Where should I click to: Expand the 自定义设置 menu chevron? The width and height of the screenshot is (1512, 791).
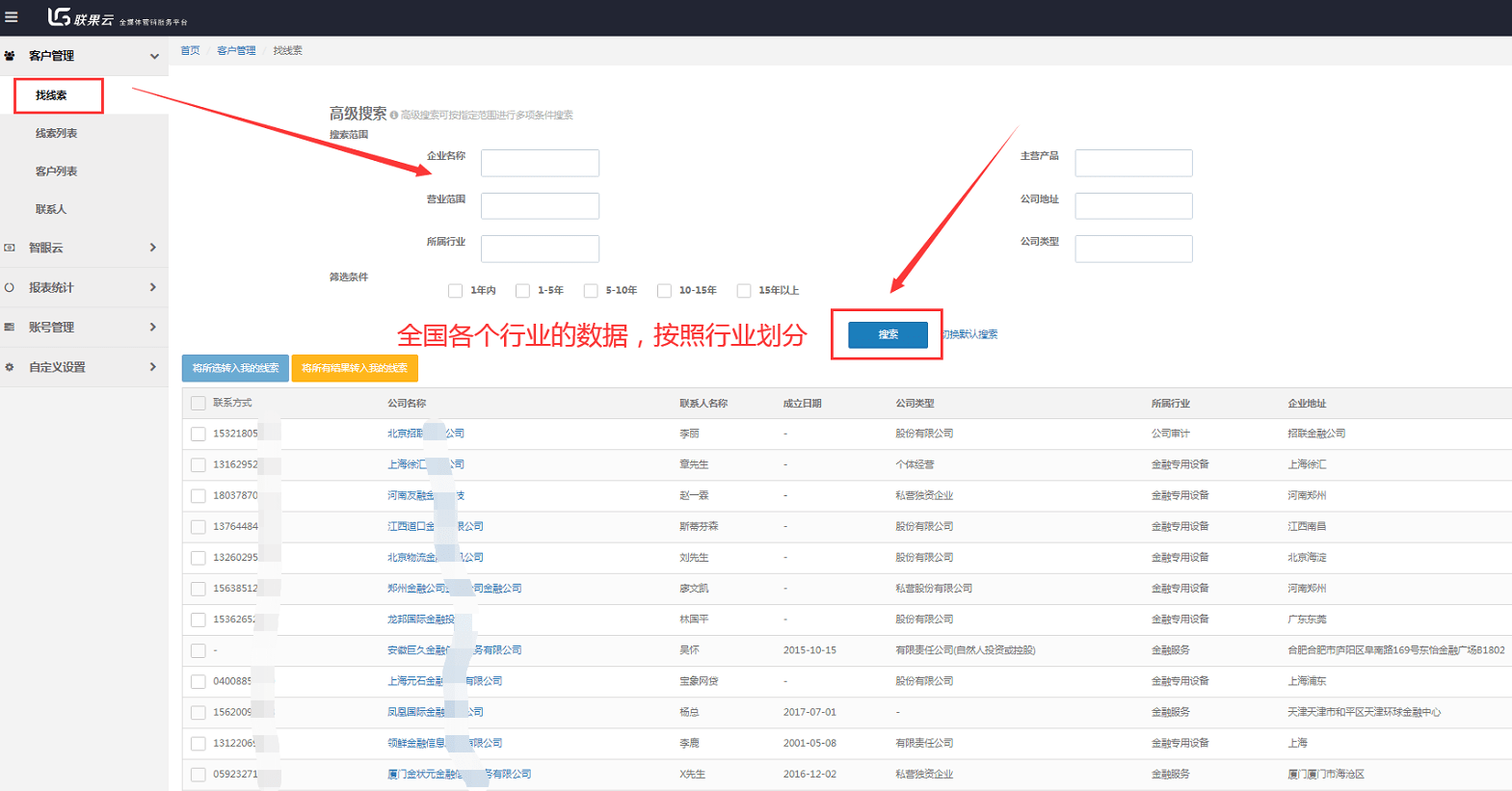click(x=153, y=367)
